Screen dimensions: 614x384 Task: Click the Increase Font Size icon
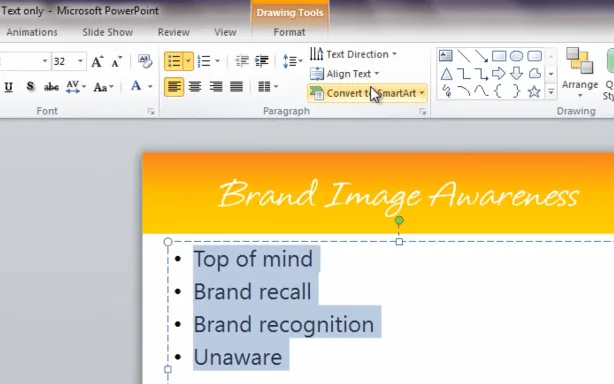[97, 61]
